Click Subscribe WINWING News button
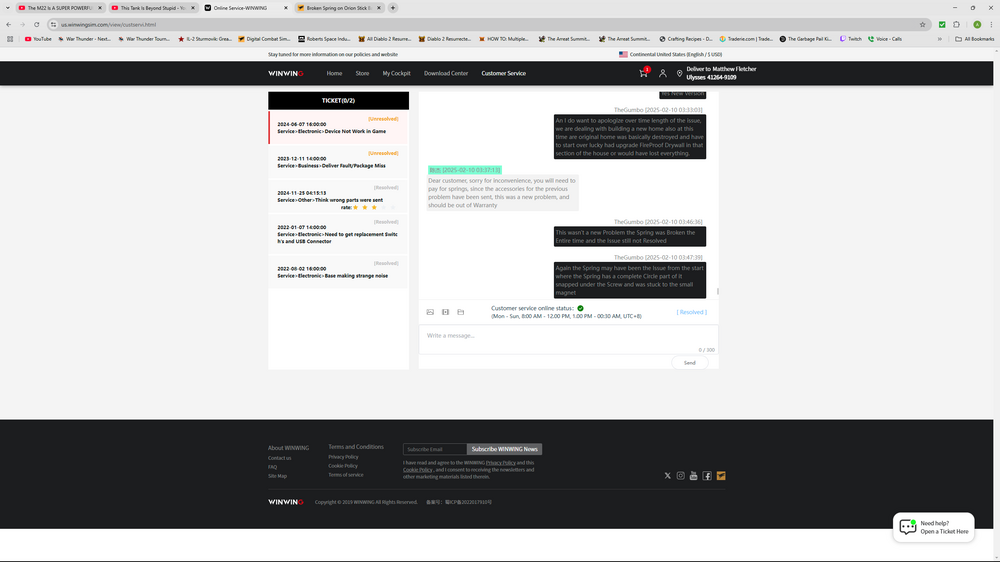1000x562 pixels. tap(504, 449)
